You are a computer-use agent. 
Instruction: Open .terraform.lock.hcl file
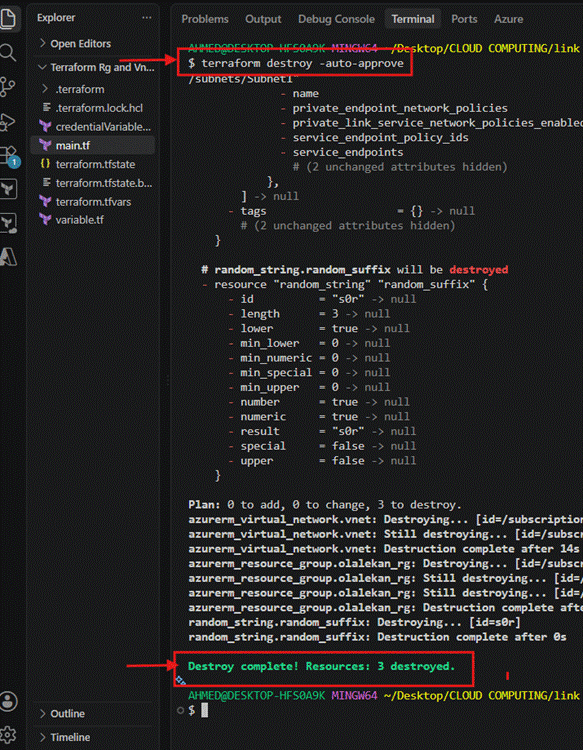[99, 108]
